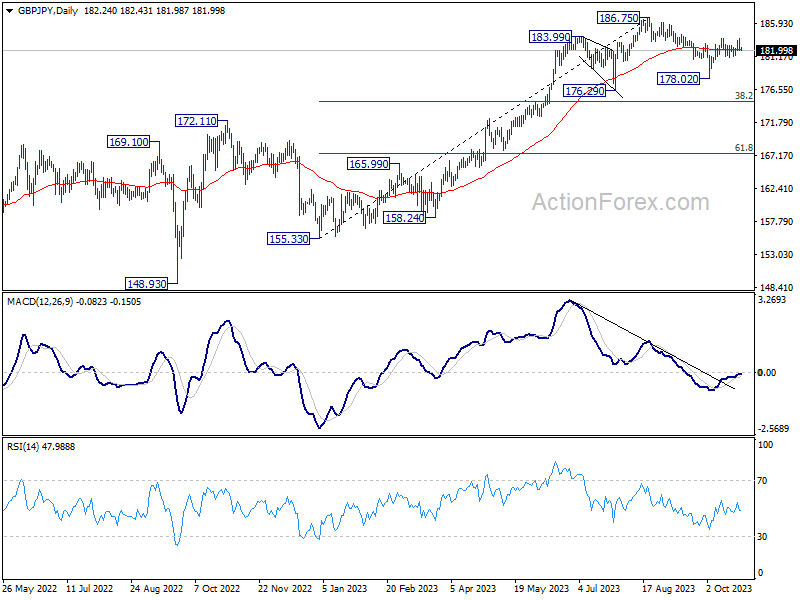
Task: Click the 5 Jan 2023 date label
Action: tap(344, 588)
